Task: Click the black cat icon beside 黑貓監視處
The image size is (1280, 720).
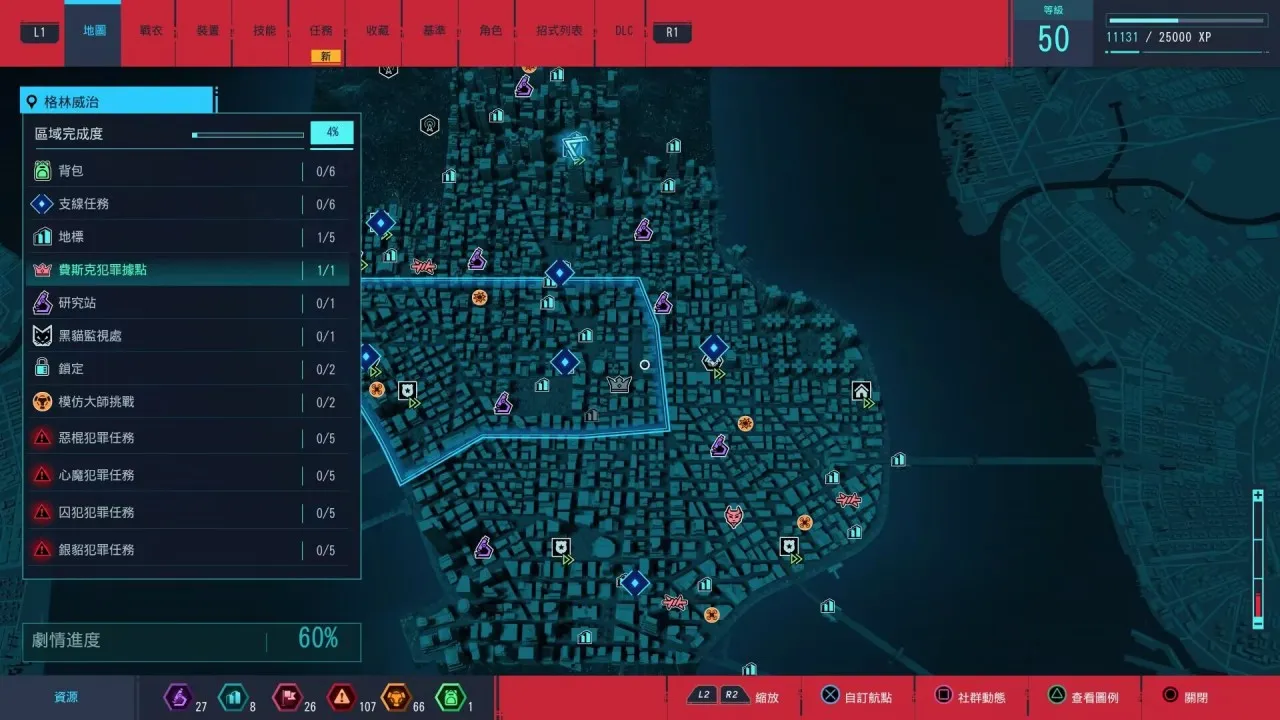Action: 42,336
